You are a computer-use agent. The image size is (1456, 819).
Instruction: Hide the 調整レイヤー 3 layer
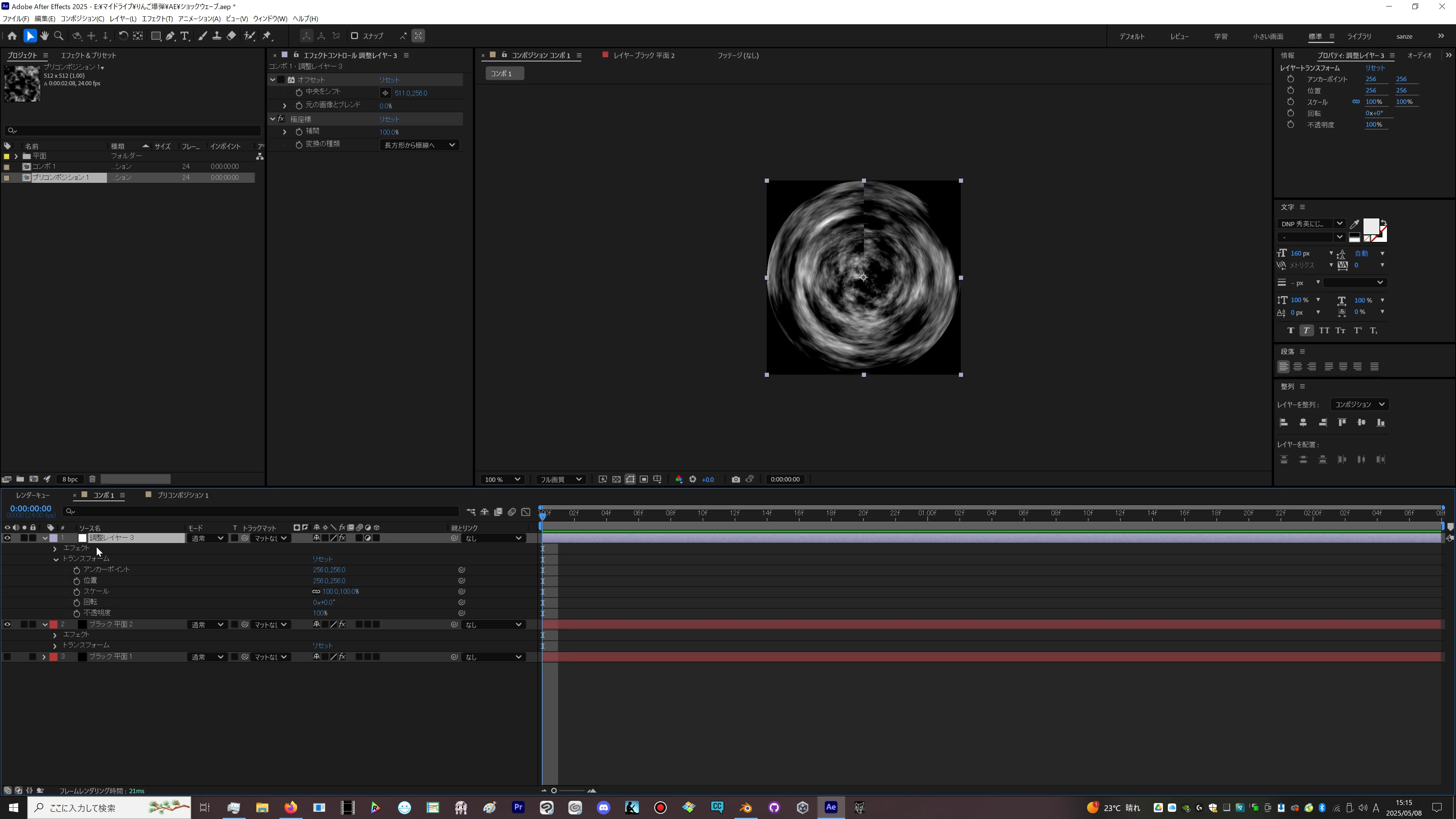7,538
